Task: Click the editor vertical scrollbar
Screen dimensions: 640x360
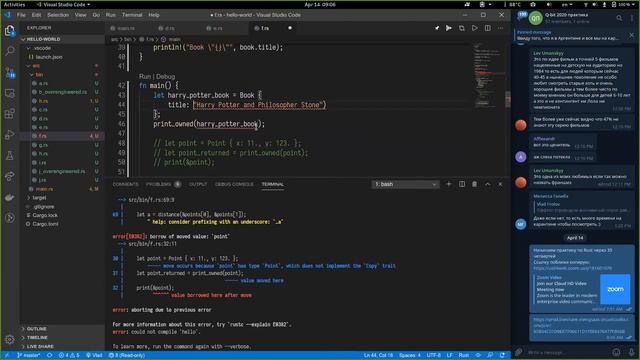Action: pos(508,100)
